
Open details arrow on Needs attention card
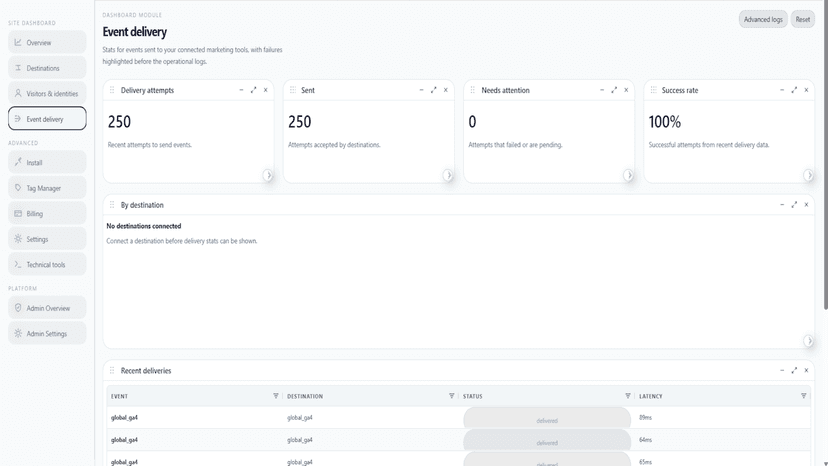[x=628, y=175]
